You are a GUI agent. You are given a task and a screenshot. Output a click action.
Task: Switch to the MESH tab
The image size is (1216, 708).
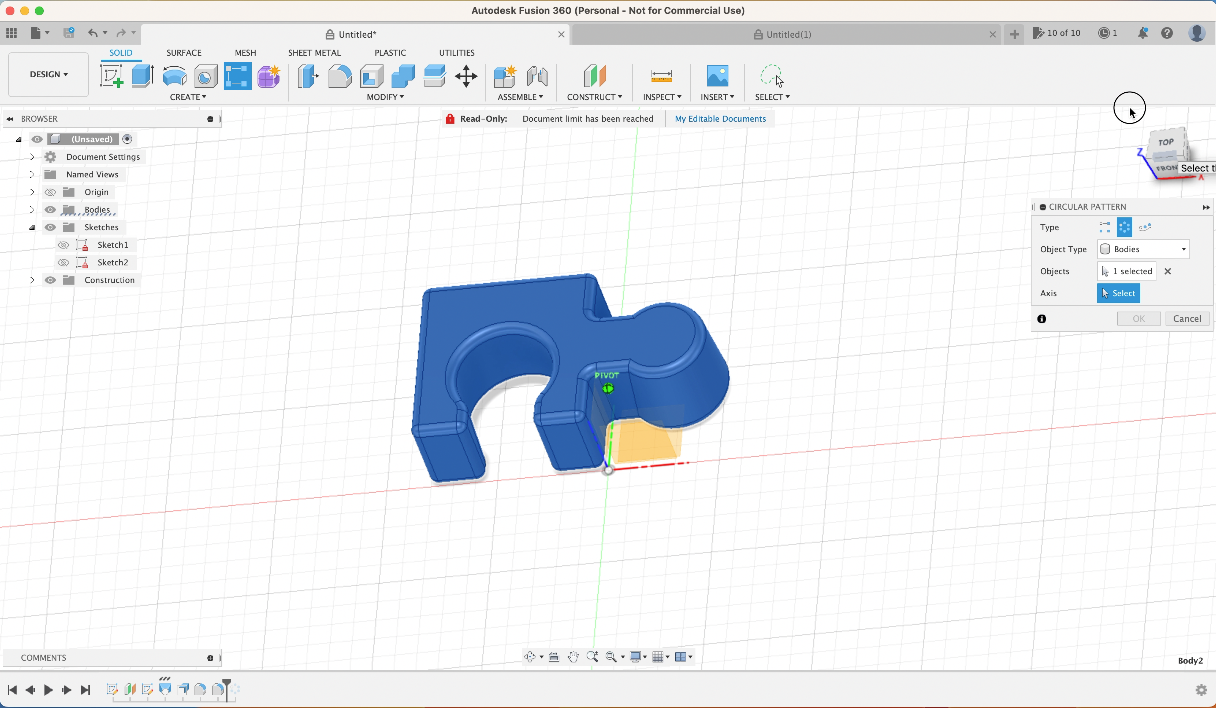245,53
